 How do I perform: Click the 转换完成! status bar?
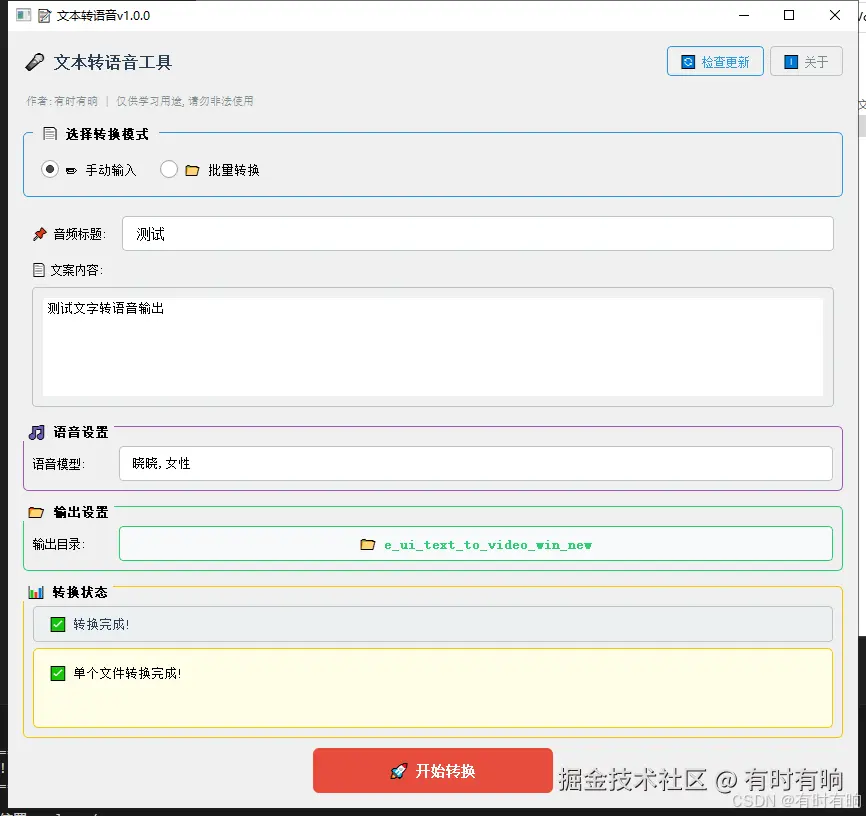click(x=432, y=624)
